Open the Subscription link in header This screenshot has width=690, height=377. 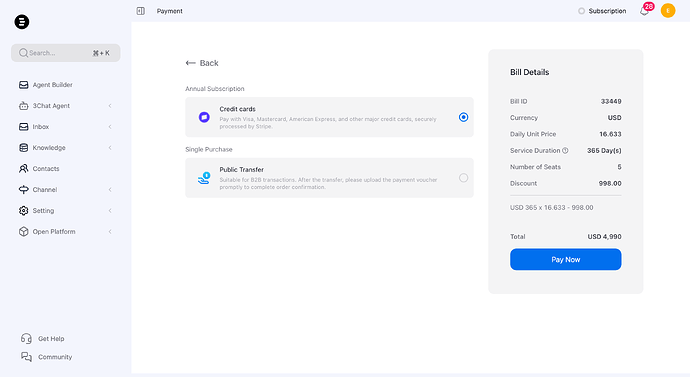pyautogui.click(x=607, y=11)
